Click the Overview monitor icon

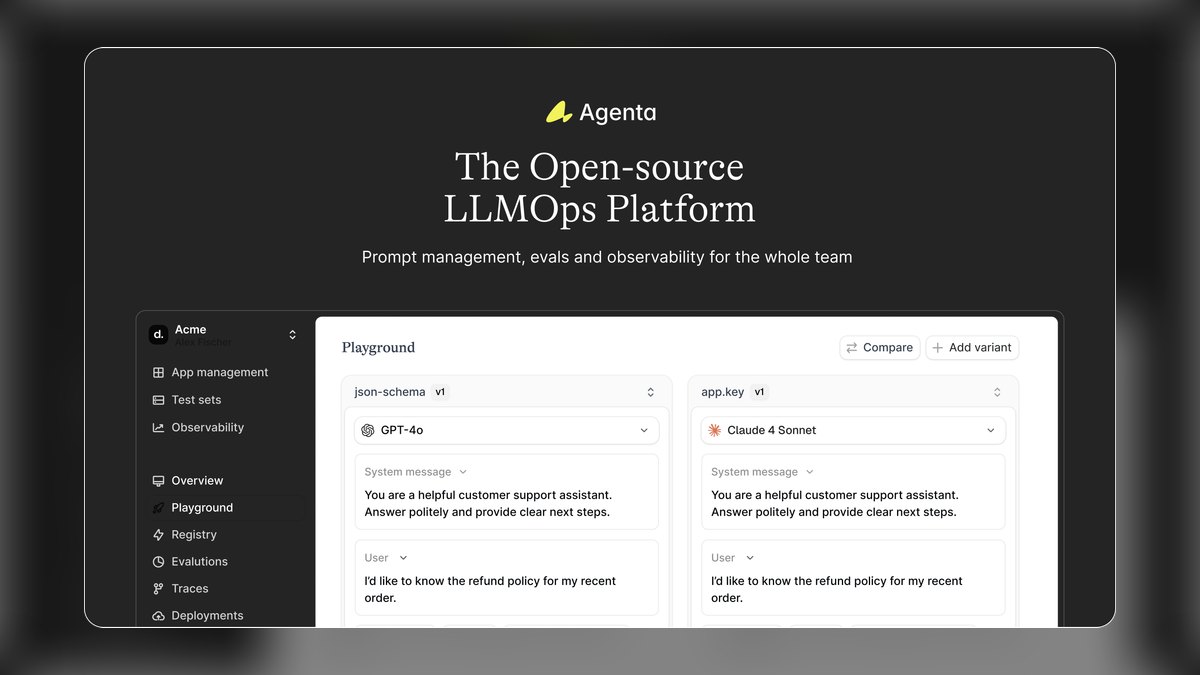[x=158, y=481]
